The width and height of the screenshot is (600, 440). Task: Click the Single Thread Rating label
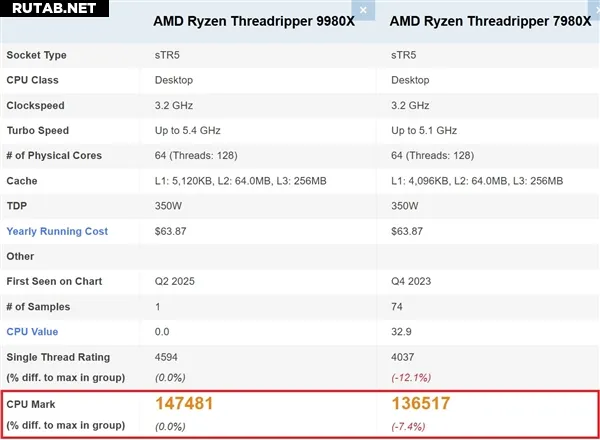pyautogui.click(x=58, y=357)
